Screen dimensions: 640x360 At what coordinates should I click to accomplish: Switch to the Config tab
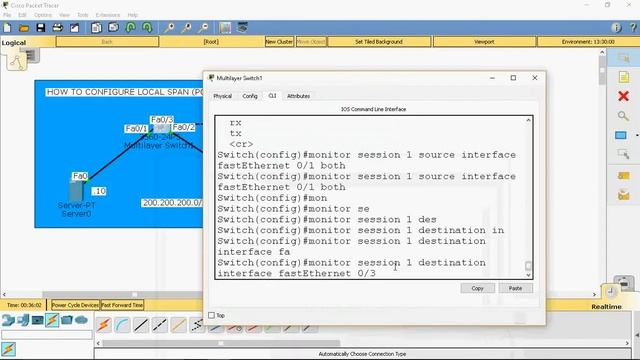tap(250, 96)
